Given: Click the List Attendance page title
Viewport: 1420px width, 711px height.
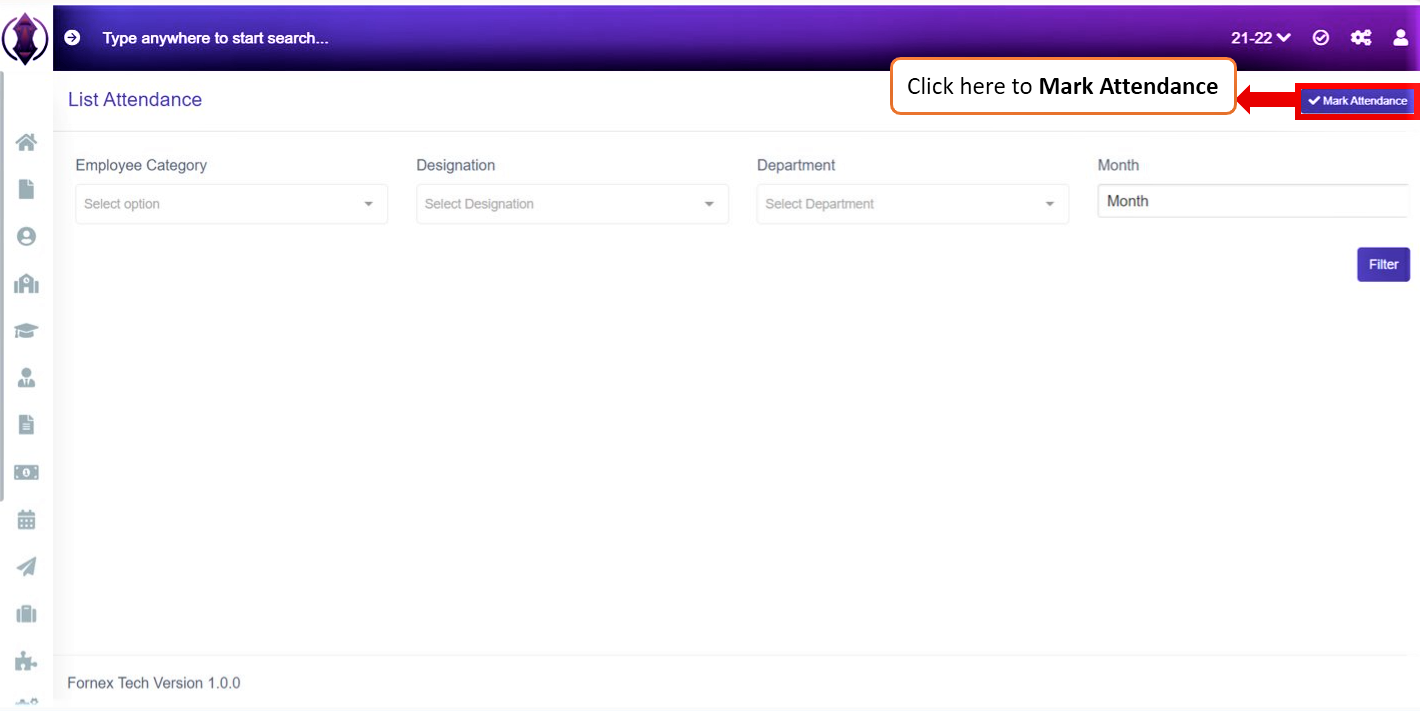Looking at the screenshot, I should pyautogui.click(x=135, y=99).
